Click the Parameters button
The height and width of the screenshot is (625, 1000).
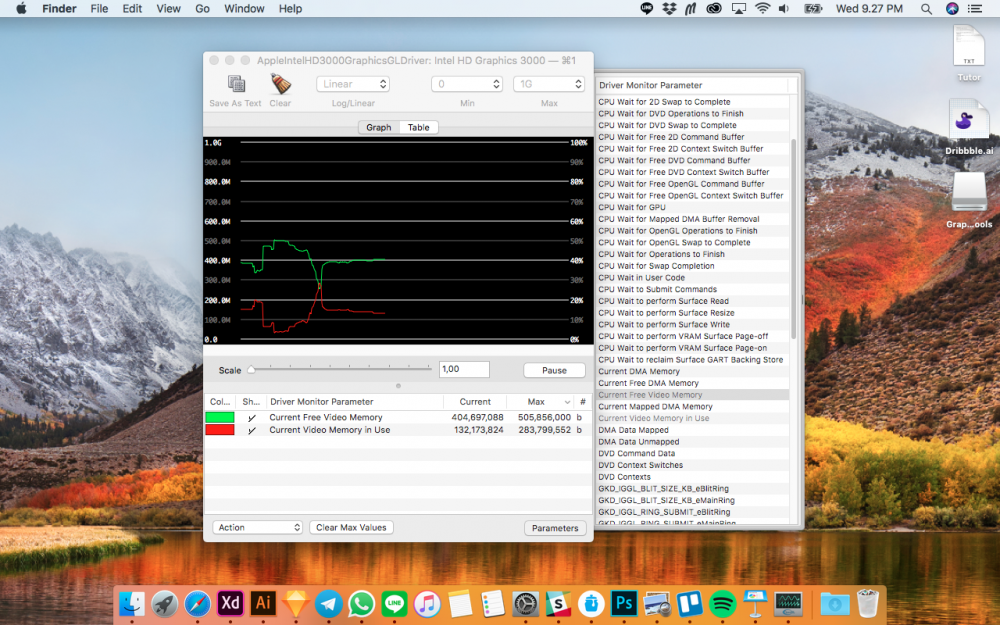(555, 528)
